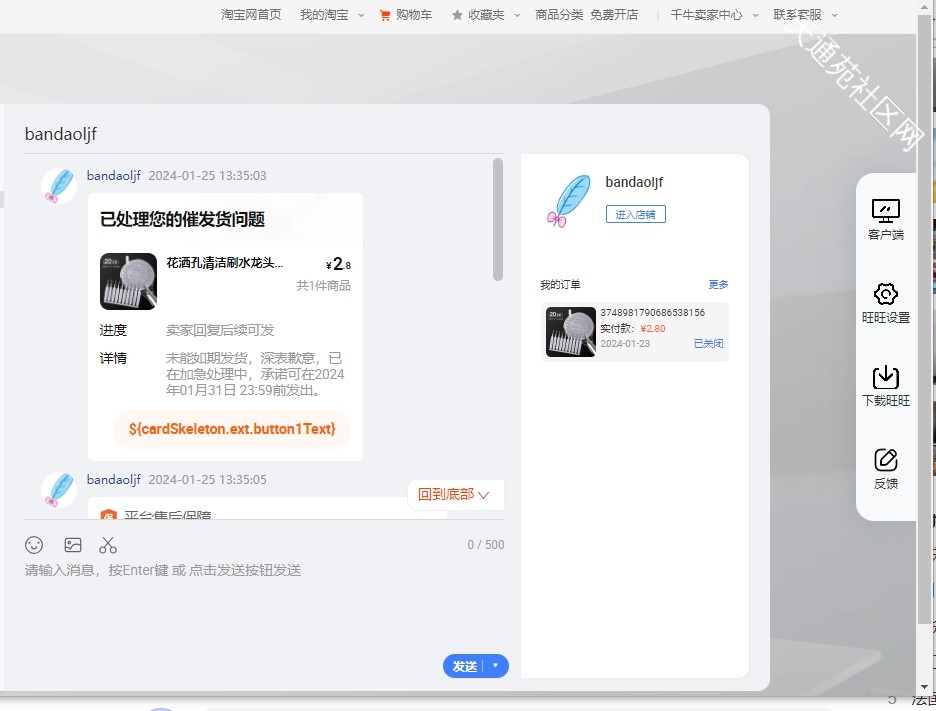Click the 已处理您的催发货问题 card heading
936x711 pixels.
click(182, 219)
